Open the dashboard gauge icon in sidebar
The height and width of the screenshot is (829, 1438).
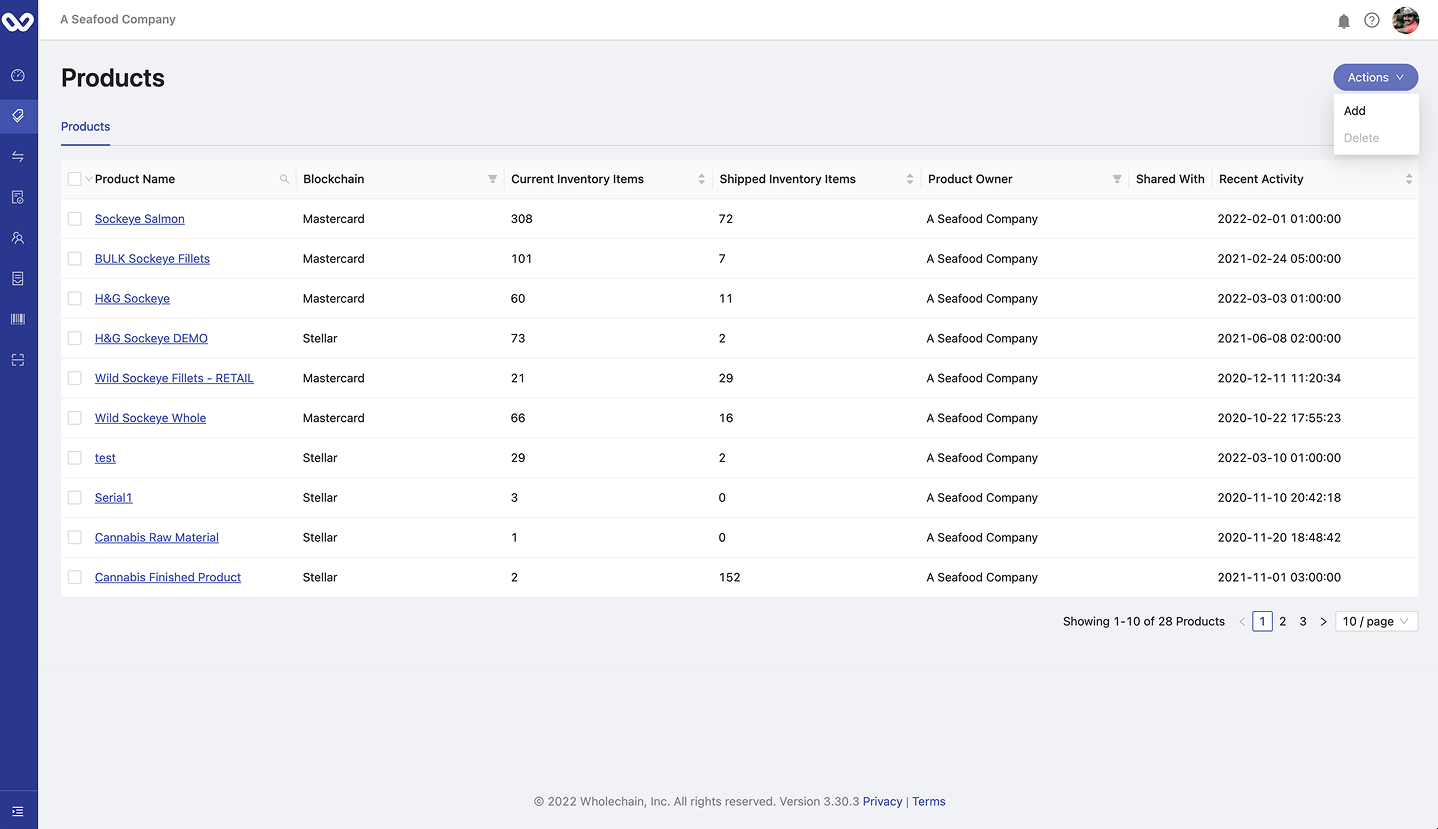point(18,75)
